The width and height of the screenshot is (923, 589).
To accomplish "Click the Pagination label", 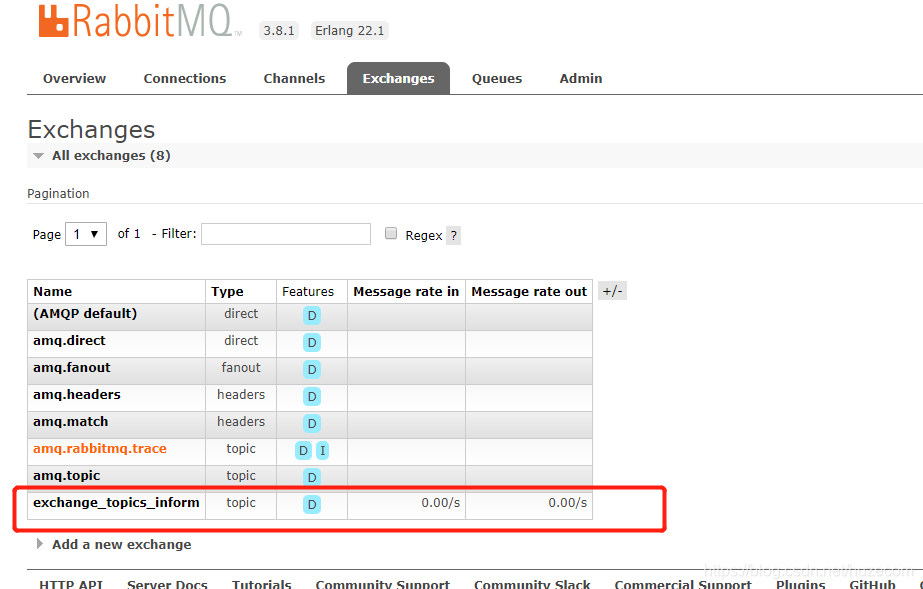I will 58,194.
